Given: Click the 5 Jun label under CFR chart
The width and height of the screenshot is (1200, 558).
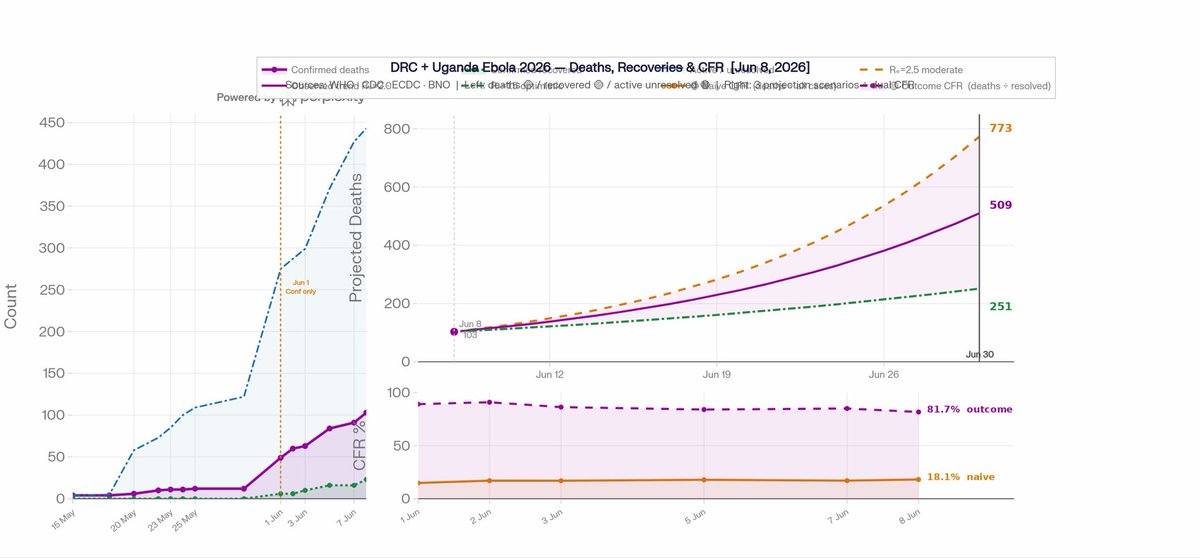Looking at the screenshot, I should click(x=696, y=517).
